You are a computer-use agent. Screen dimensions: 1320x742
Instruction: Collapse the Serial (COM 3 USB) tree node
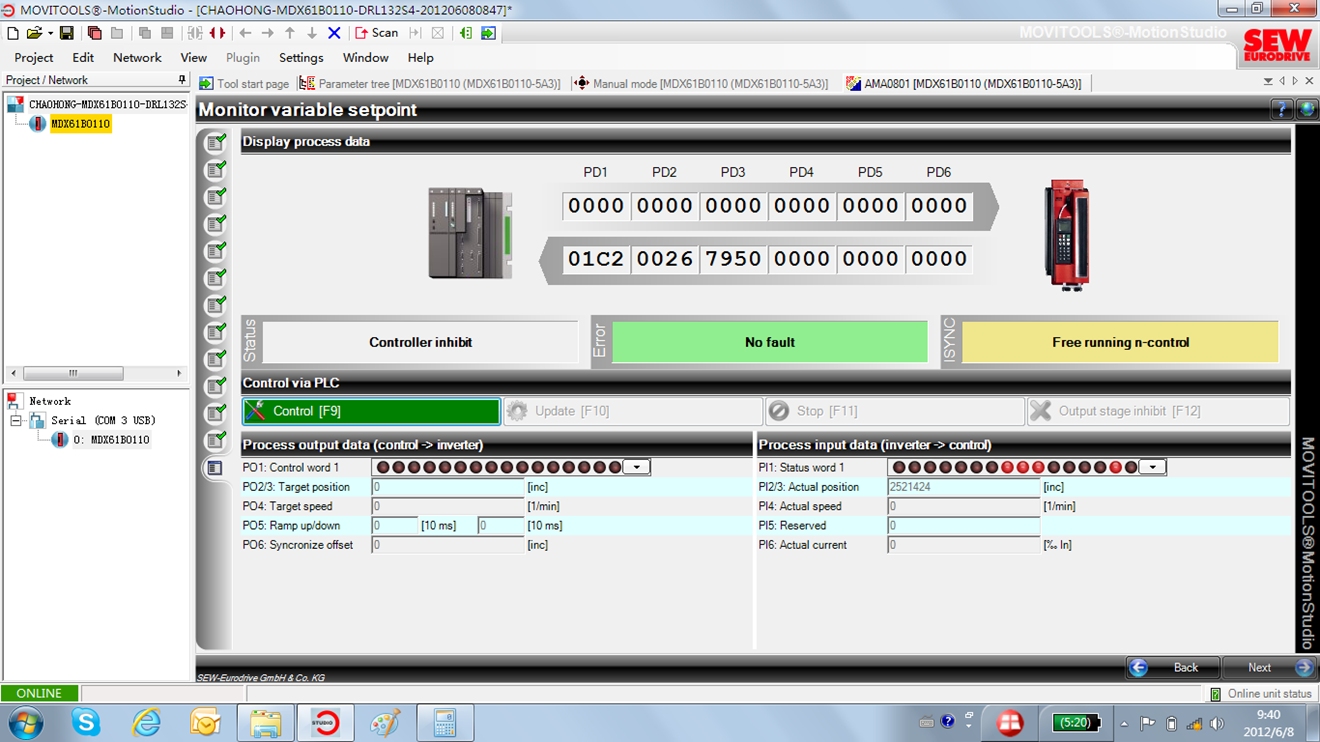16,421
